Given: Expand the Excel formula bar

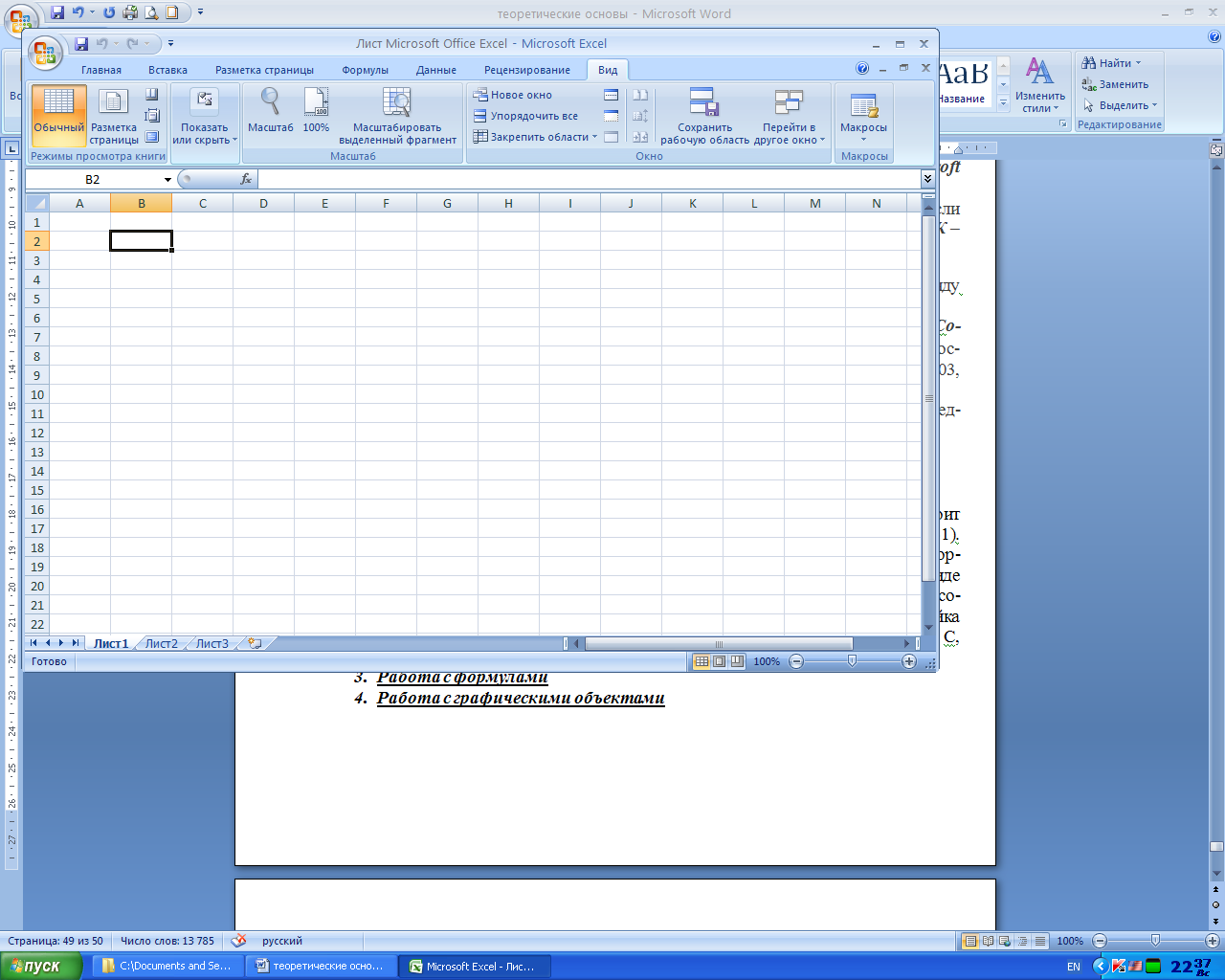Looking at the screenshot, I should [927, 179].
